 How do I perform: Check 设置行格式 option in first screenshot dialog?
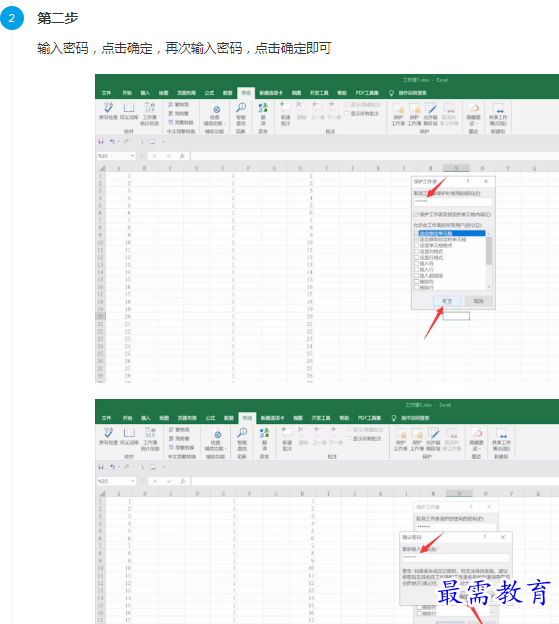click(417, 257)
